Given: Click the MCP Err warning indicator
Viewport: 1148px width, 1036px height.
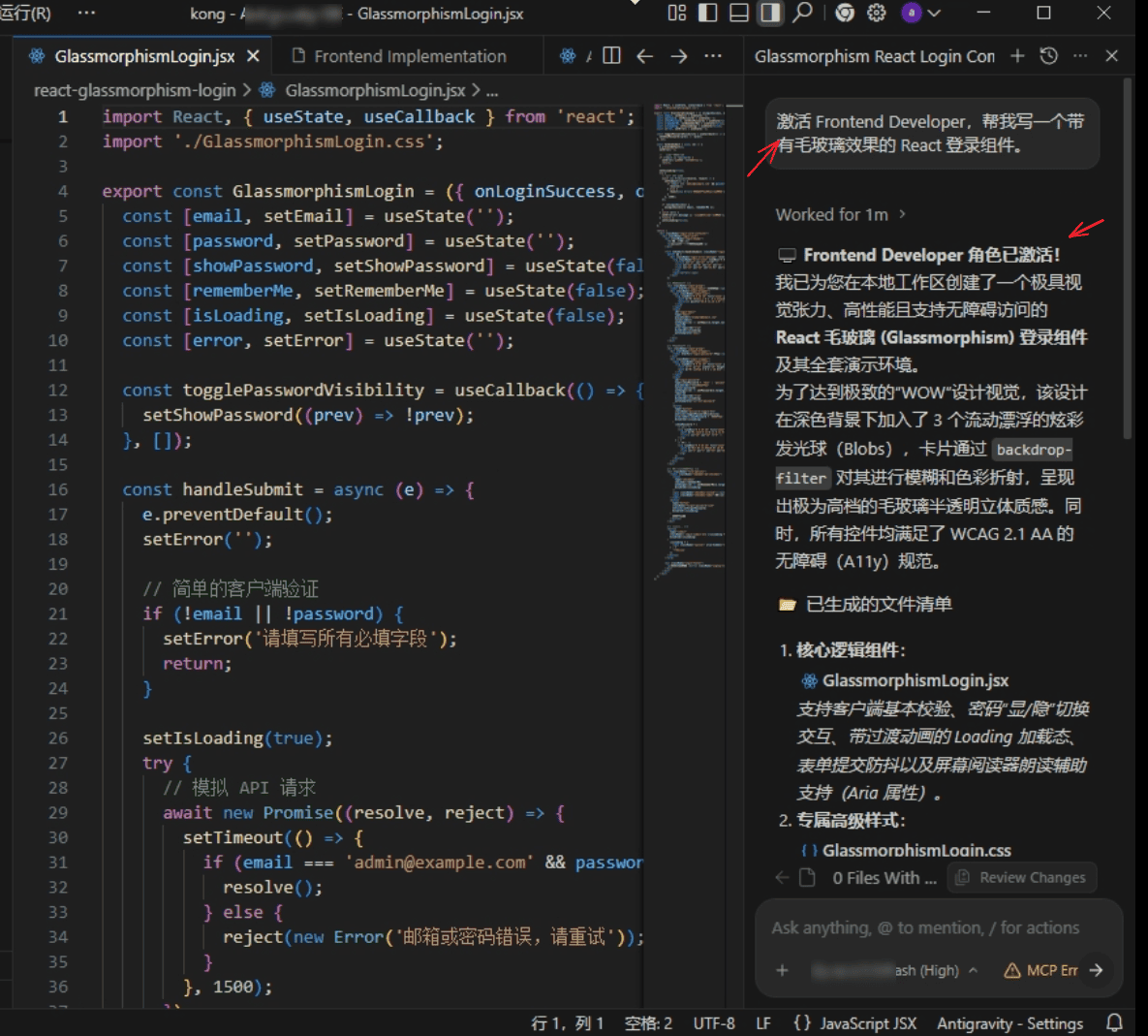Looking at the screenshot, I should [x=1040, y=970].
